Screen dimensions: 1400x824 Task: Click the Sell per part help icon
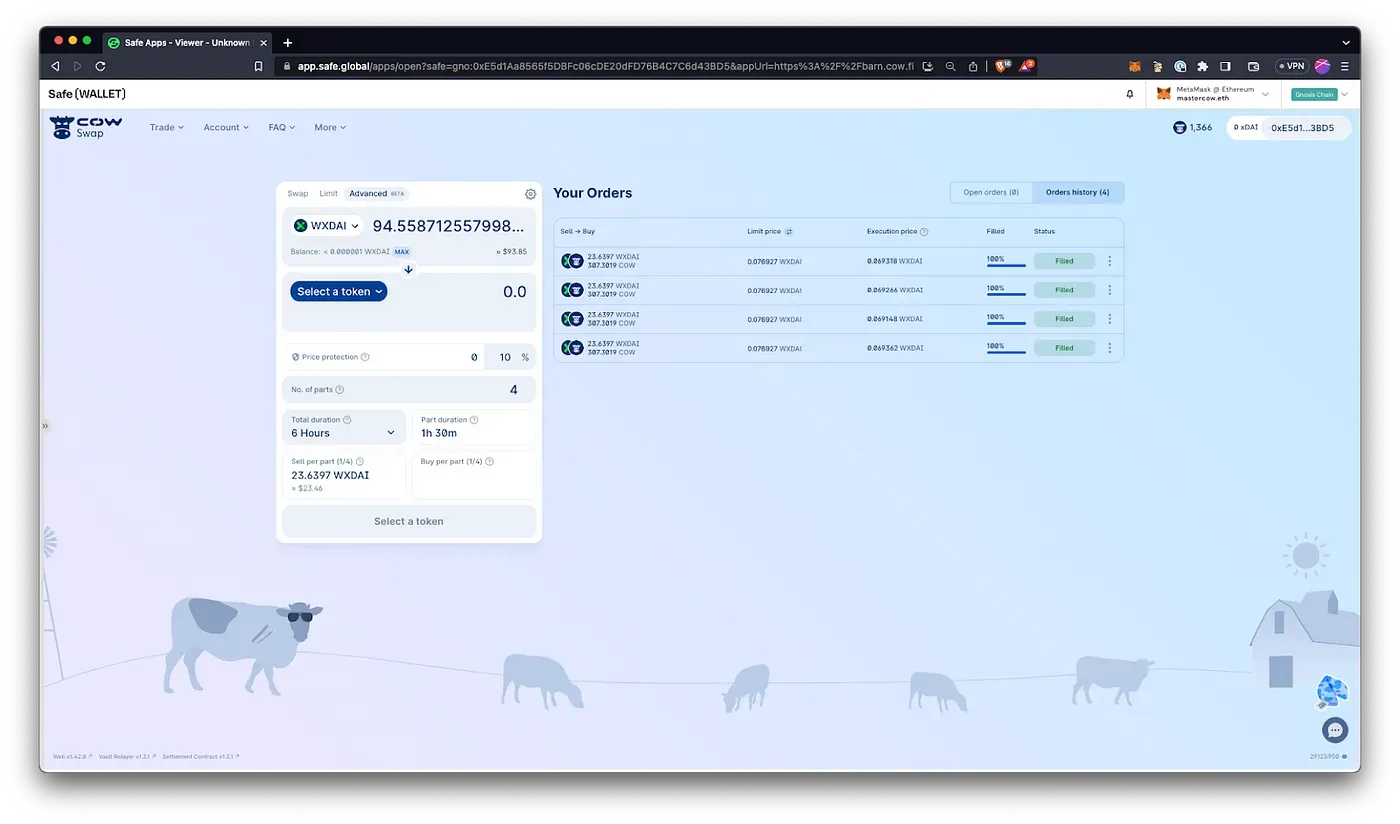(x=359, y=461)
